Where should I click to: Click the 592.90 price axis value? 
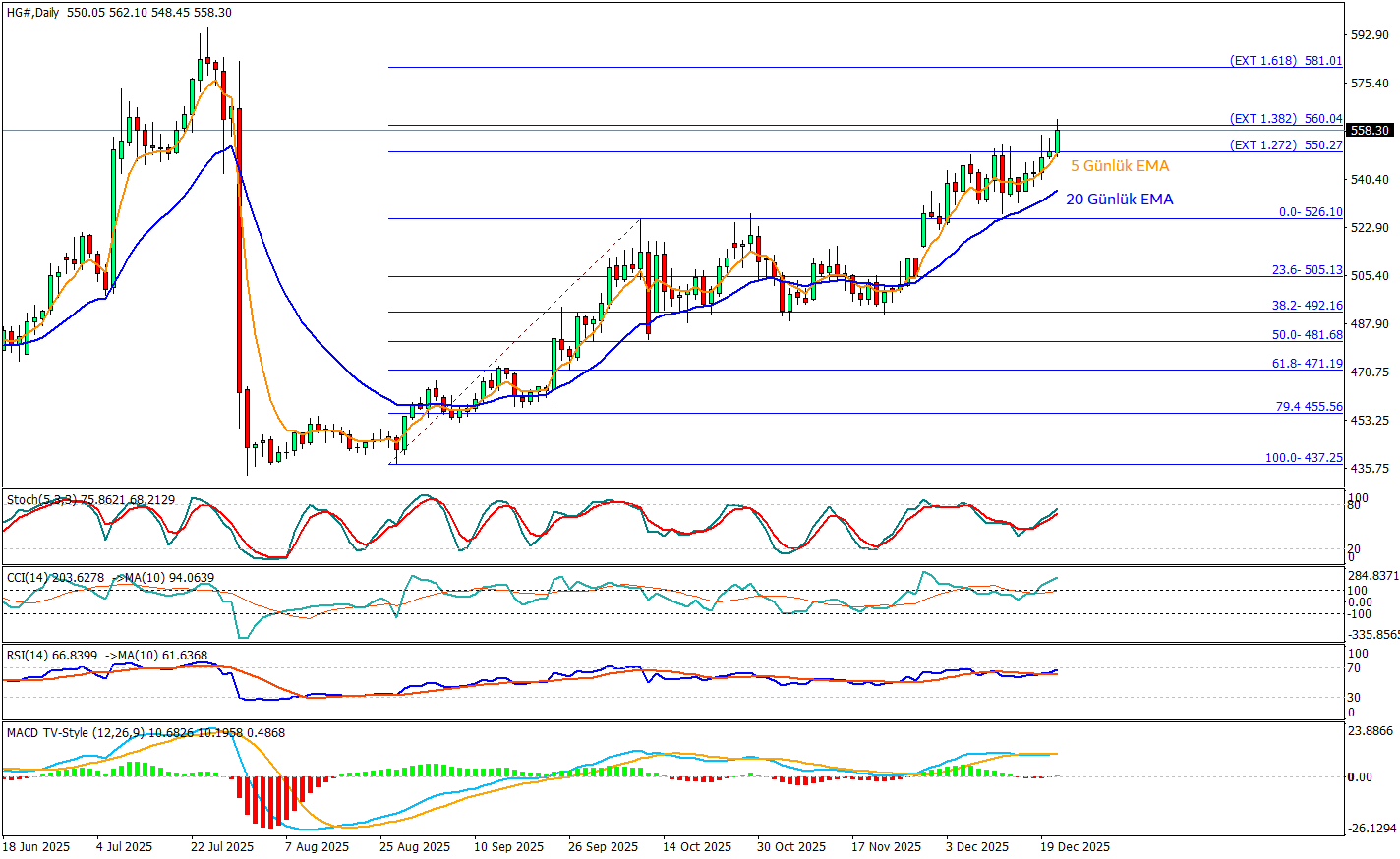[x=1370, y=35]
